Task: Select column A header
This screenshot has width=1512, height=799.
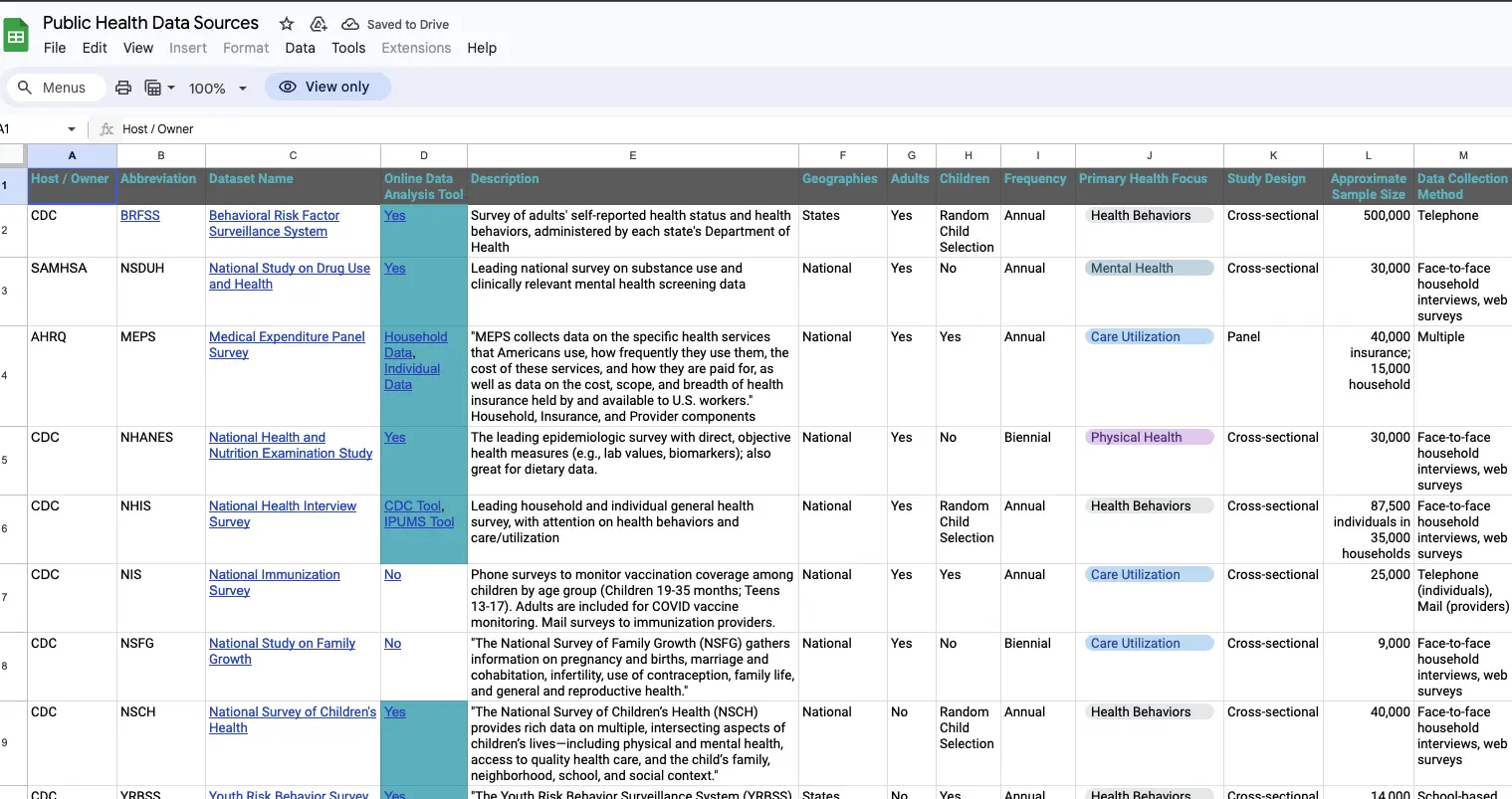Action: click(72, 155)
